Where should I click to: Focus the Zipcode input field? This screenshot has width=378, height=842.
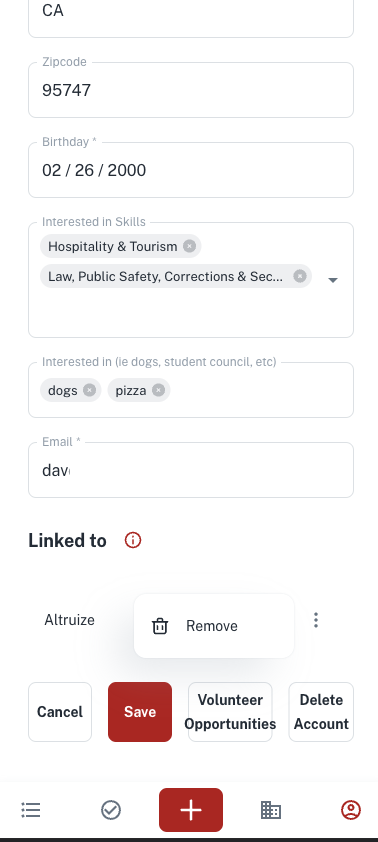point(191,90)
